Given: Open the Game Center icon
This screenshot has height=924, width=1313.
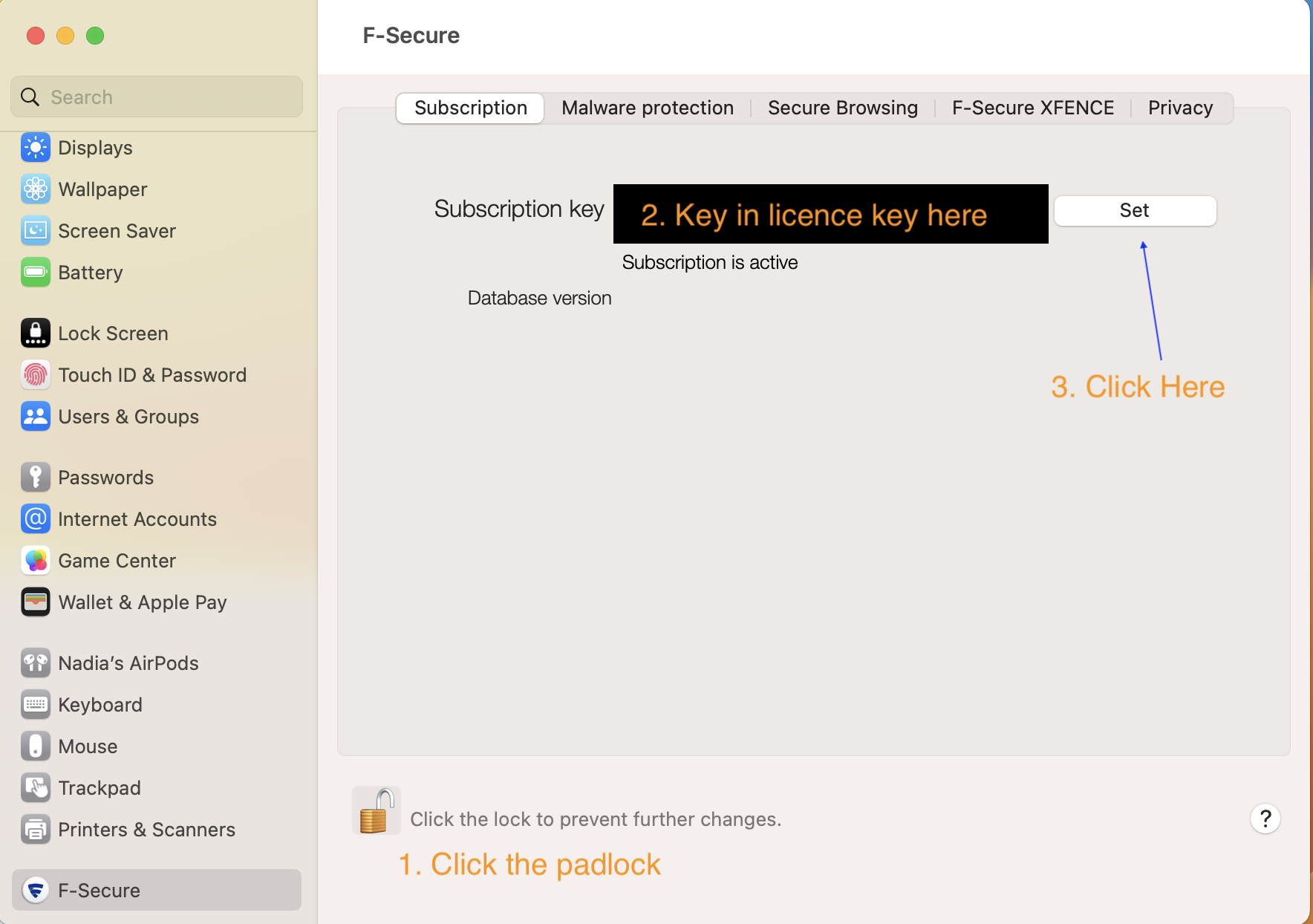Looking at the screenshot, I should [x=36, y=561].
